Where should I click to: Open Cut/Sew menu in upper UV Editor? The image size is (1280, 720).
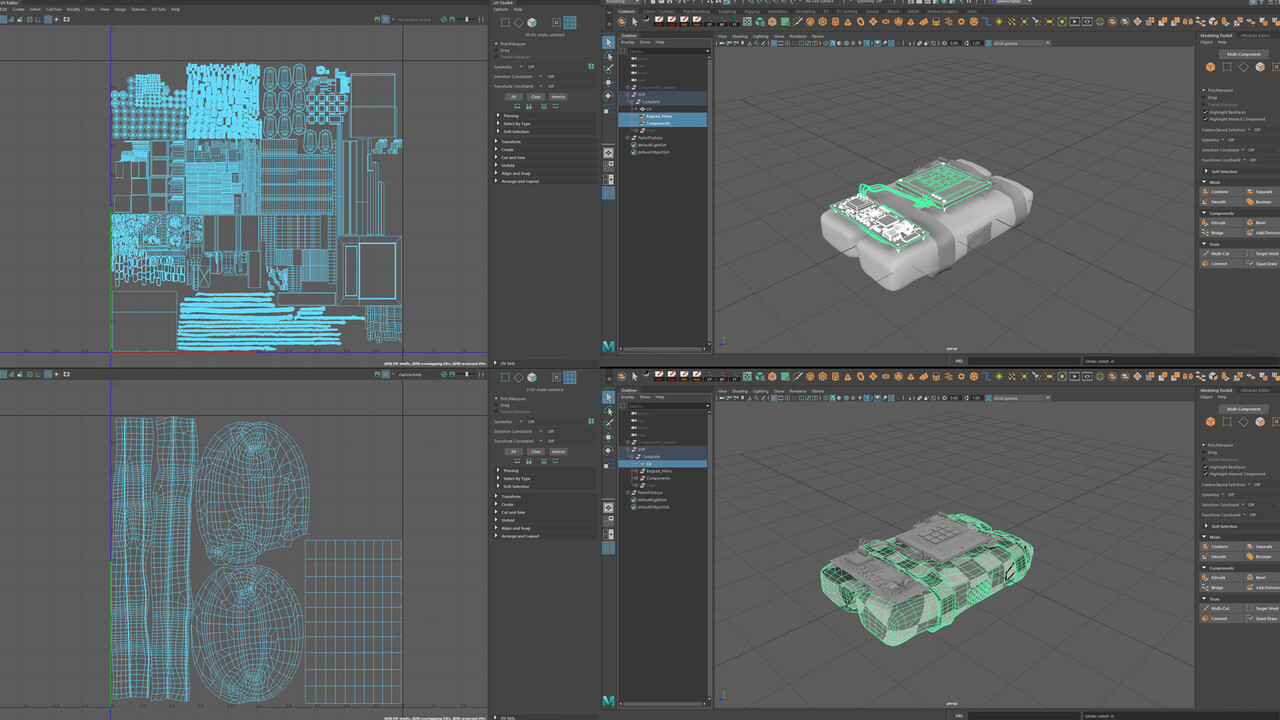53,9
